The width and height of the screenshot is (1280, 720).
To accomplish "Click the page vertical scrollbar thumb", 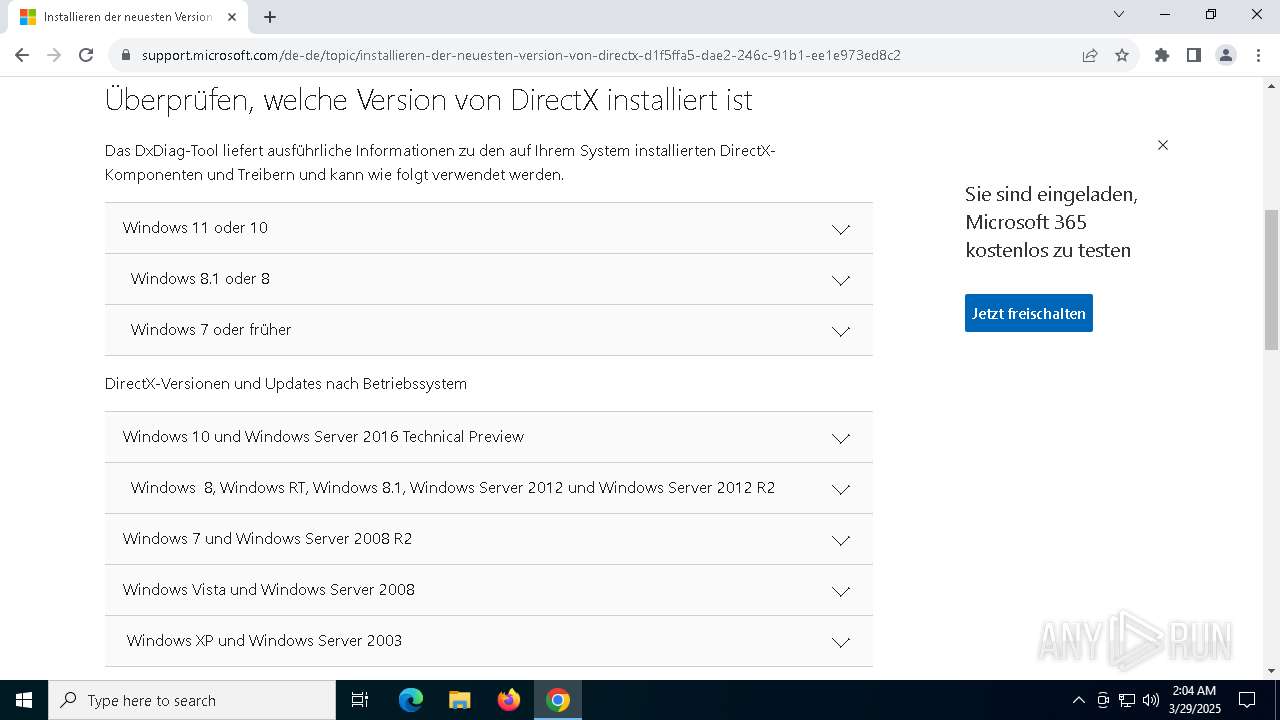I will (x=1271, y=280).
